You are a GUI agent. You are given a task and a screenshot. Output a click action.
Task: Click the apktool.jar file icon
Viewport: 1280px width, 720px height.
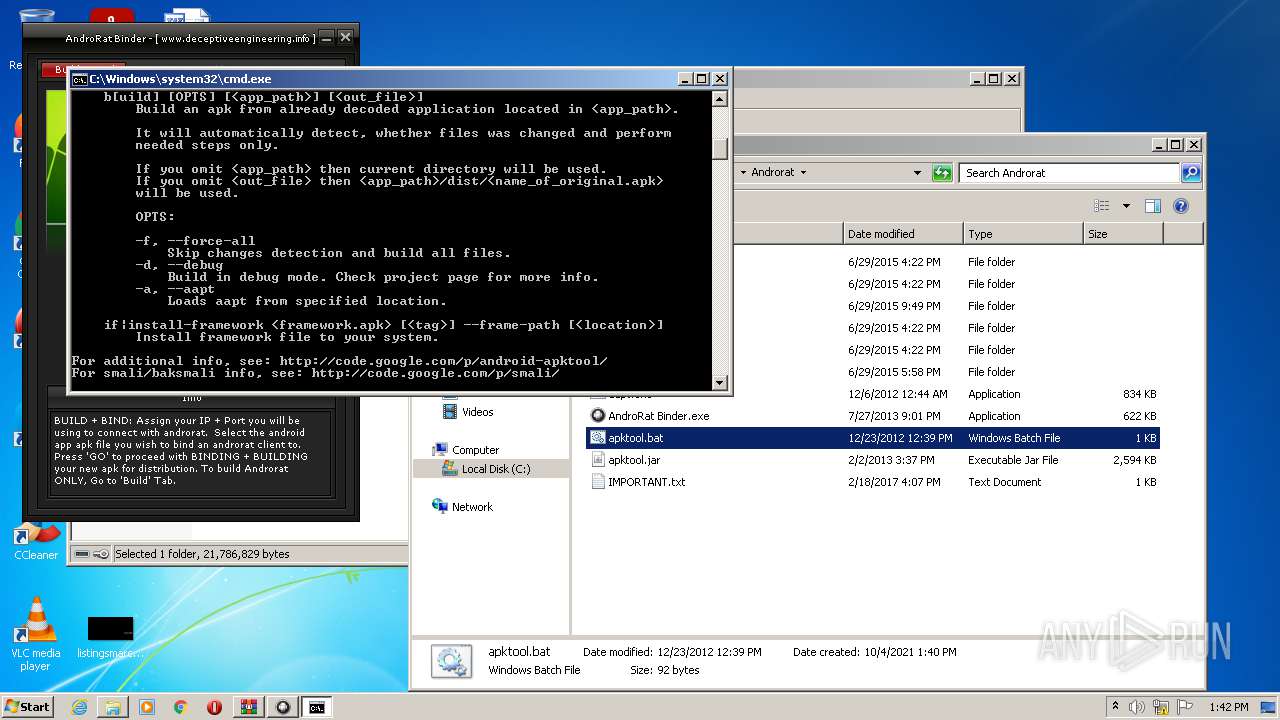pos(598,460)
